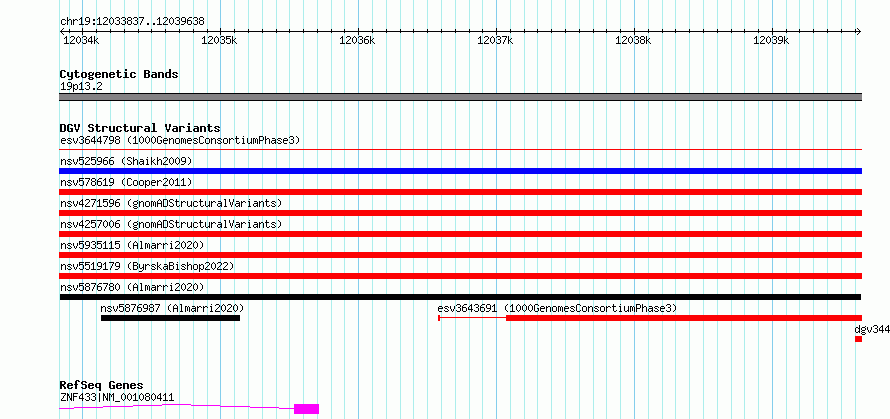
Task: Click the 12039k ruler tick label
Action: point(771,40)
